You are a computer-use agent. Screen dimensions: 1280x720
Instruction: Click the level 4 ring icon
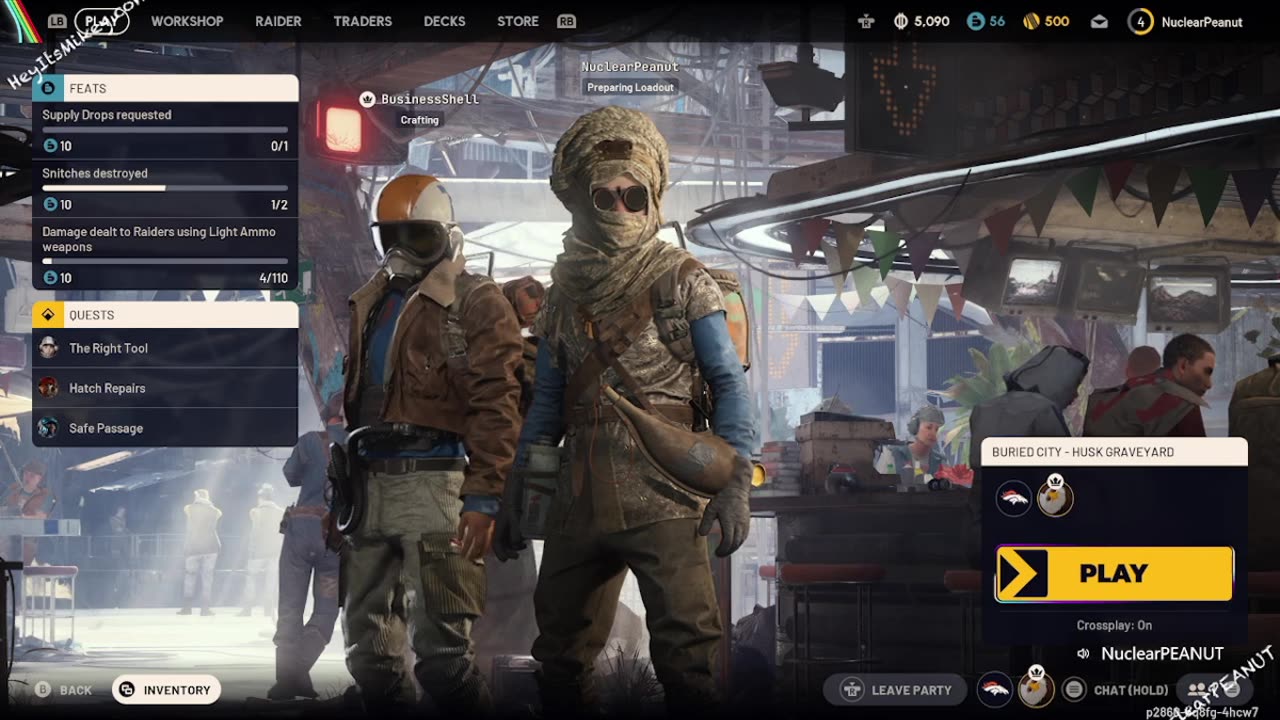(x=1140, y=22)
